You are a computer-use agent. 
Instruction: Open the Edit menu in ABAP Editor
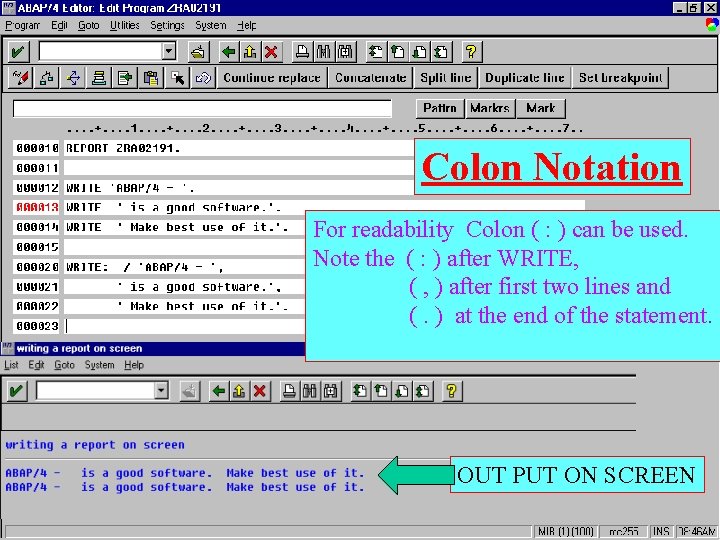[x=59, y=25]
